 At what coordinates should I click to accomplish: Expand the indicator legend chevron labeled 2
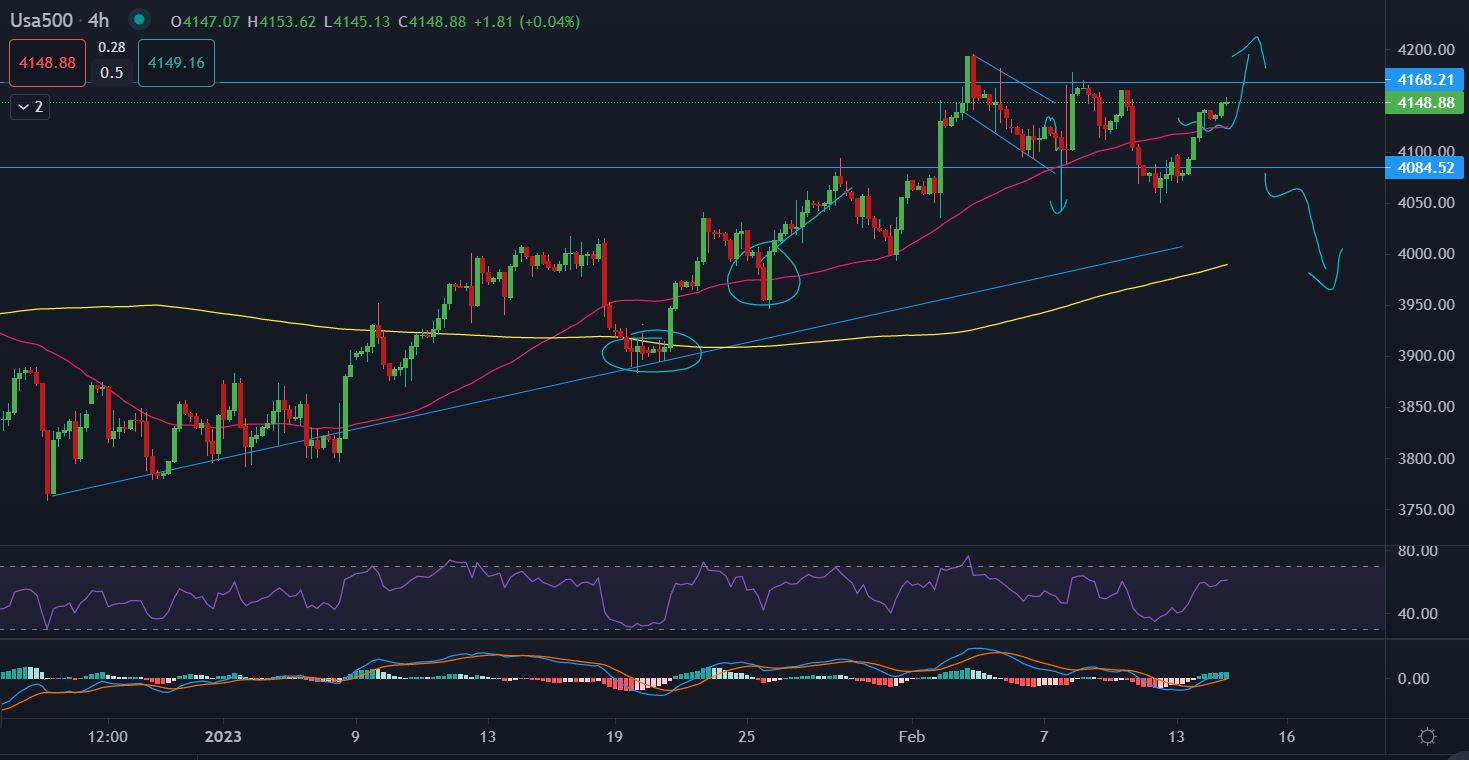tap(30, 106)
